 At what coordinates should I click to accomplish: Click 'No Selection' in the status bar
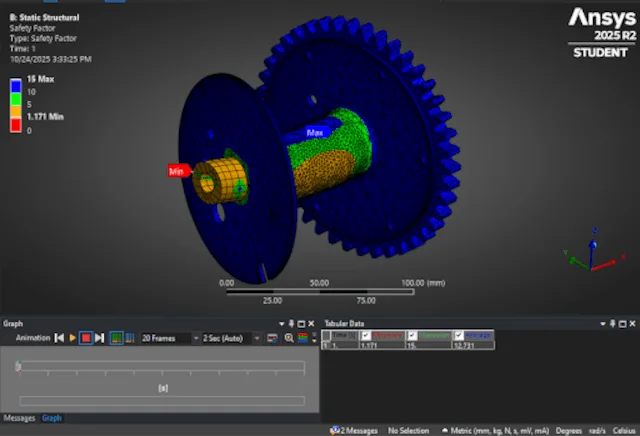[408, 431]
